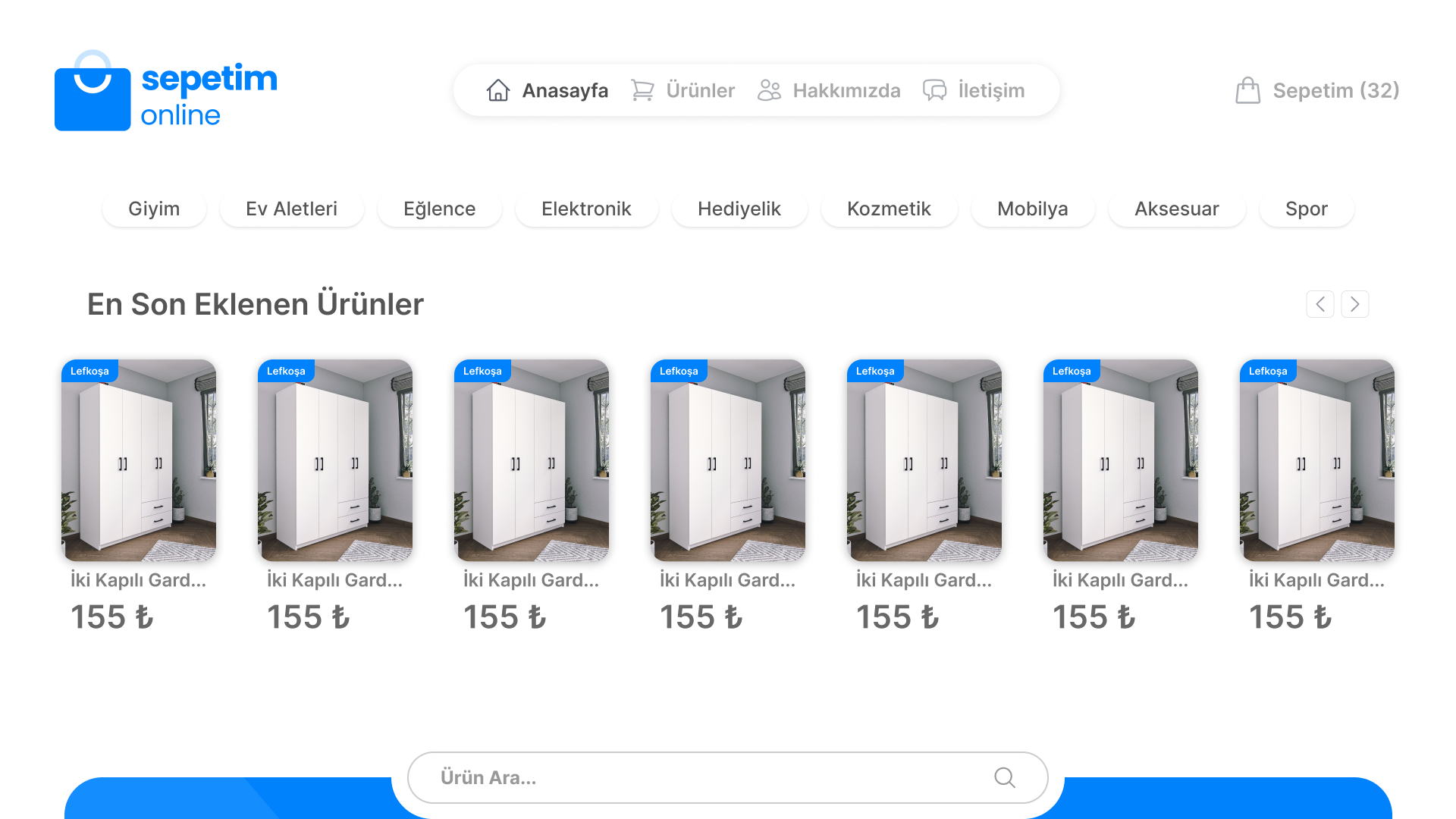This screenshot has height=819, width=1456.
Task: Open the Sepetim shopping bag icon
Action: click(x=1247, y=90)
